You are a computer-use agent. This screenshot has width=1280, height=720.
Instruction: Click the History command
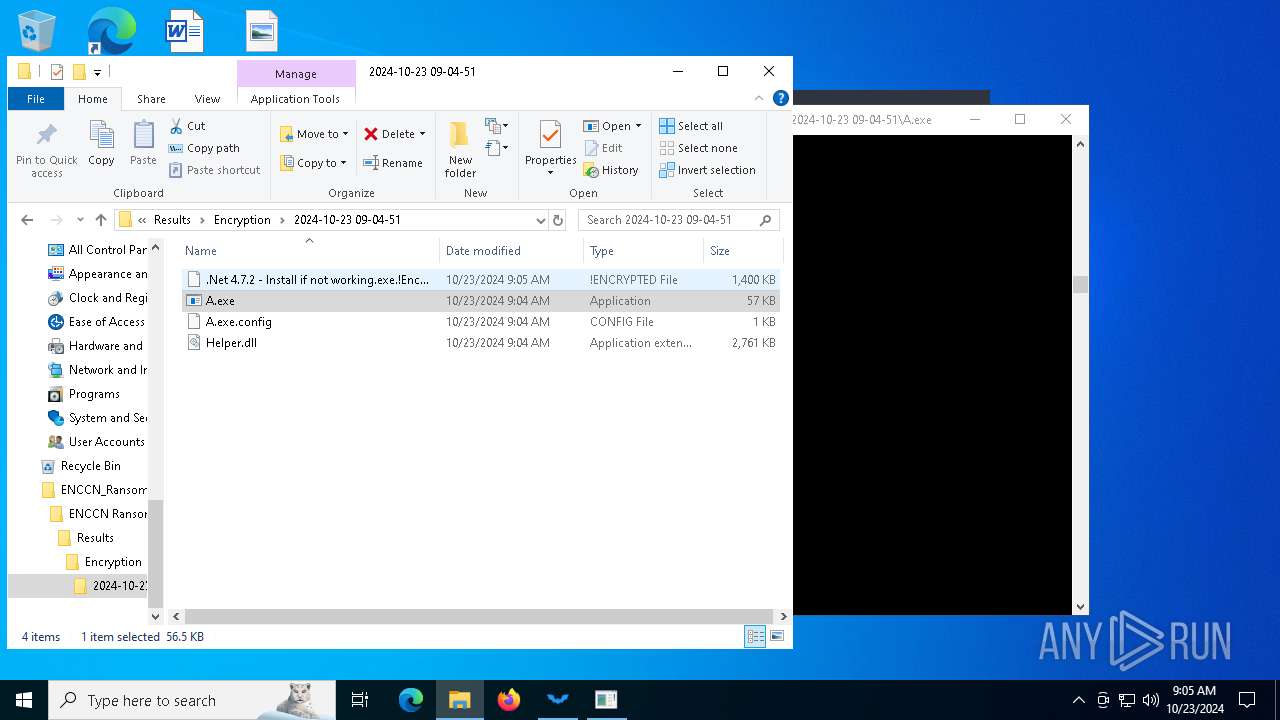pos(611,170)
